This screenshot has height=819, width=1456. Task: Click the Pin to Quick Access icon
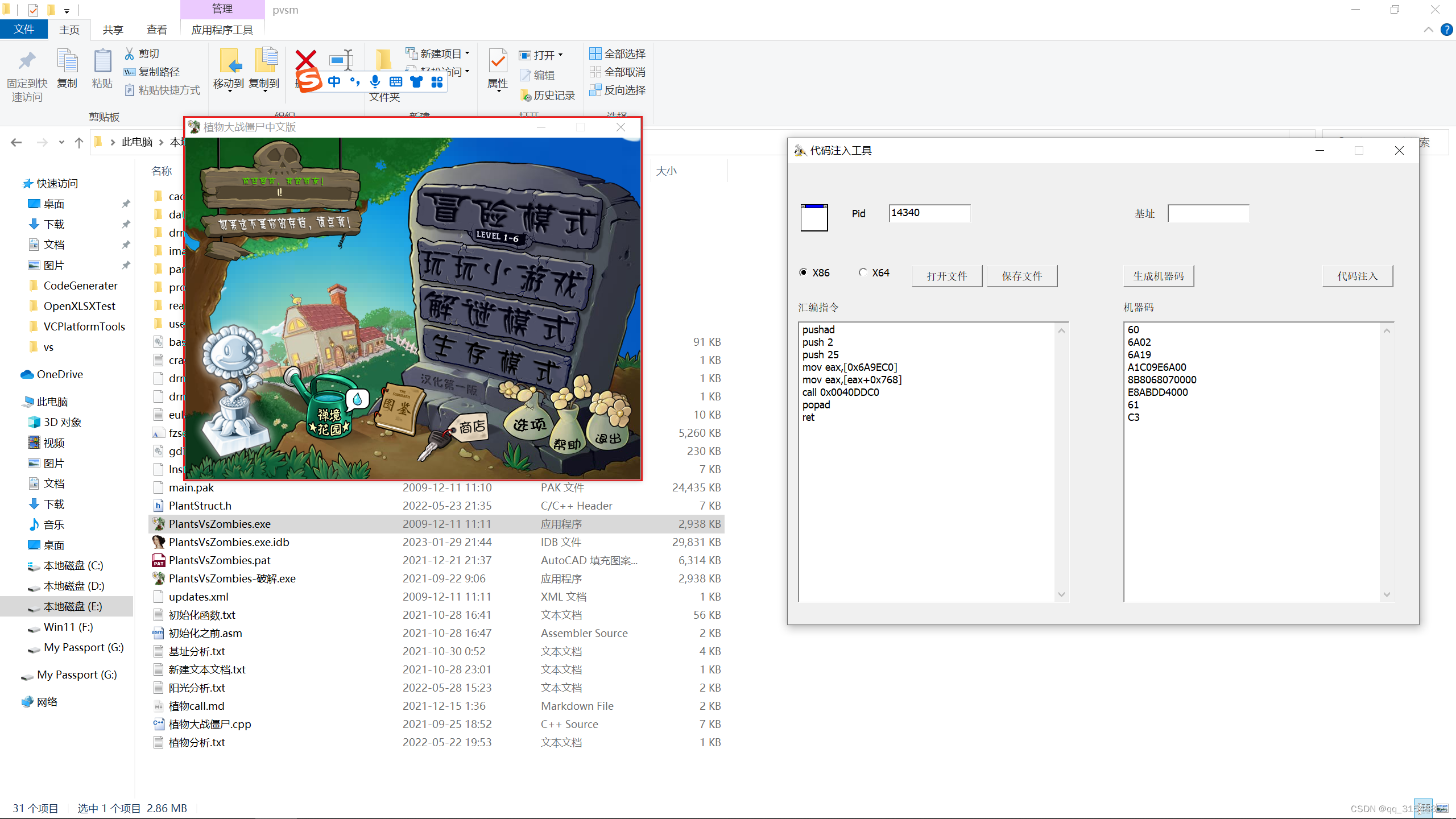[x=27, y=61]
